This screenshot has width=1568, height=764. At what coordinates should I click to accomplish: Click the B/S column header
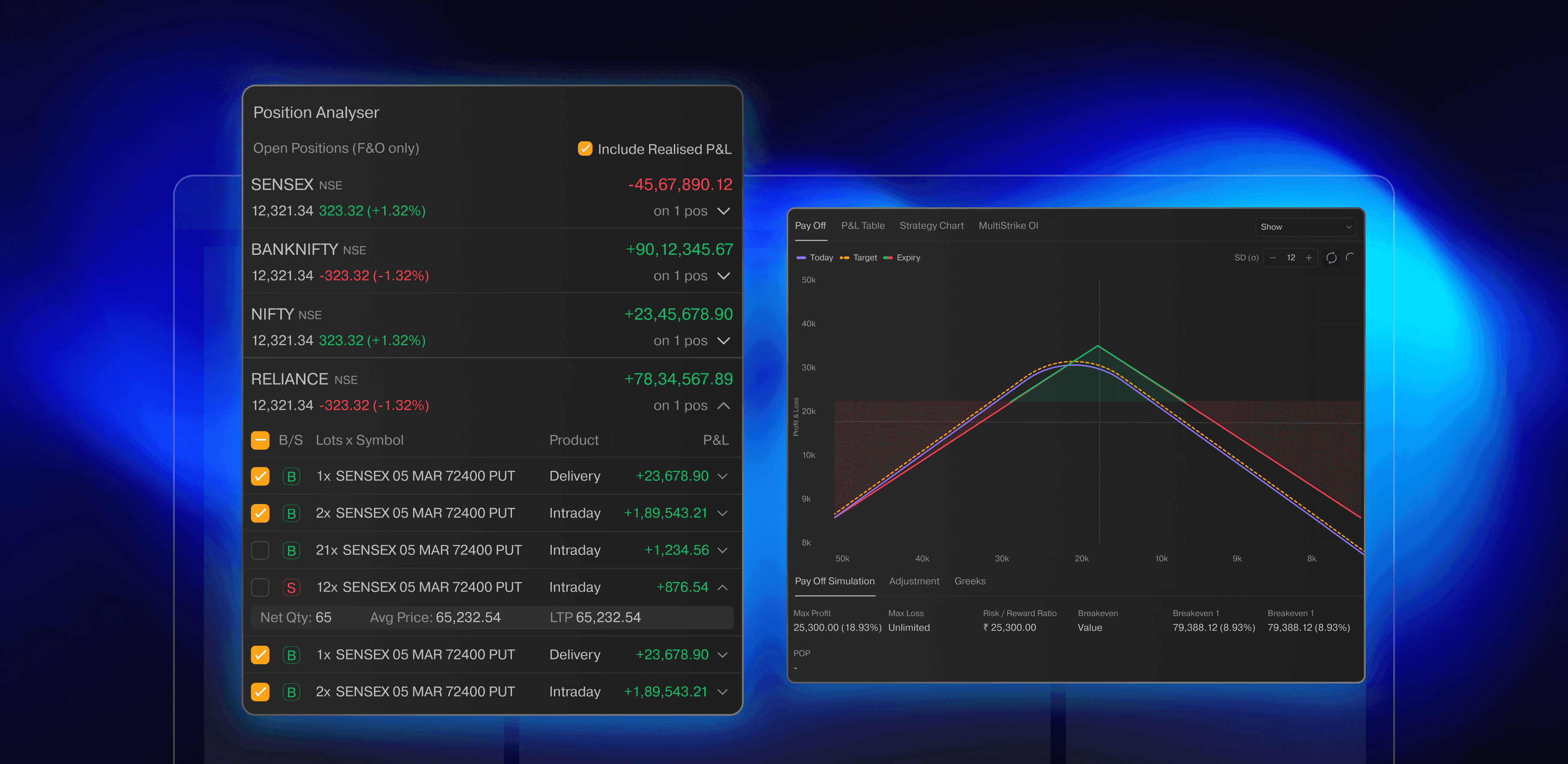click(x=290, y=440)
